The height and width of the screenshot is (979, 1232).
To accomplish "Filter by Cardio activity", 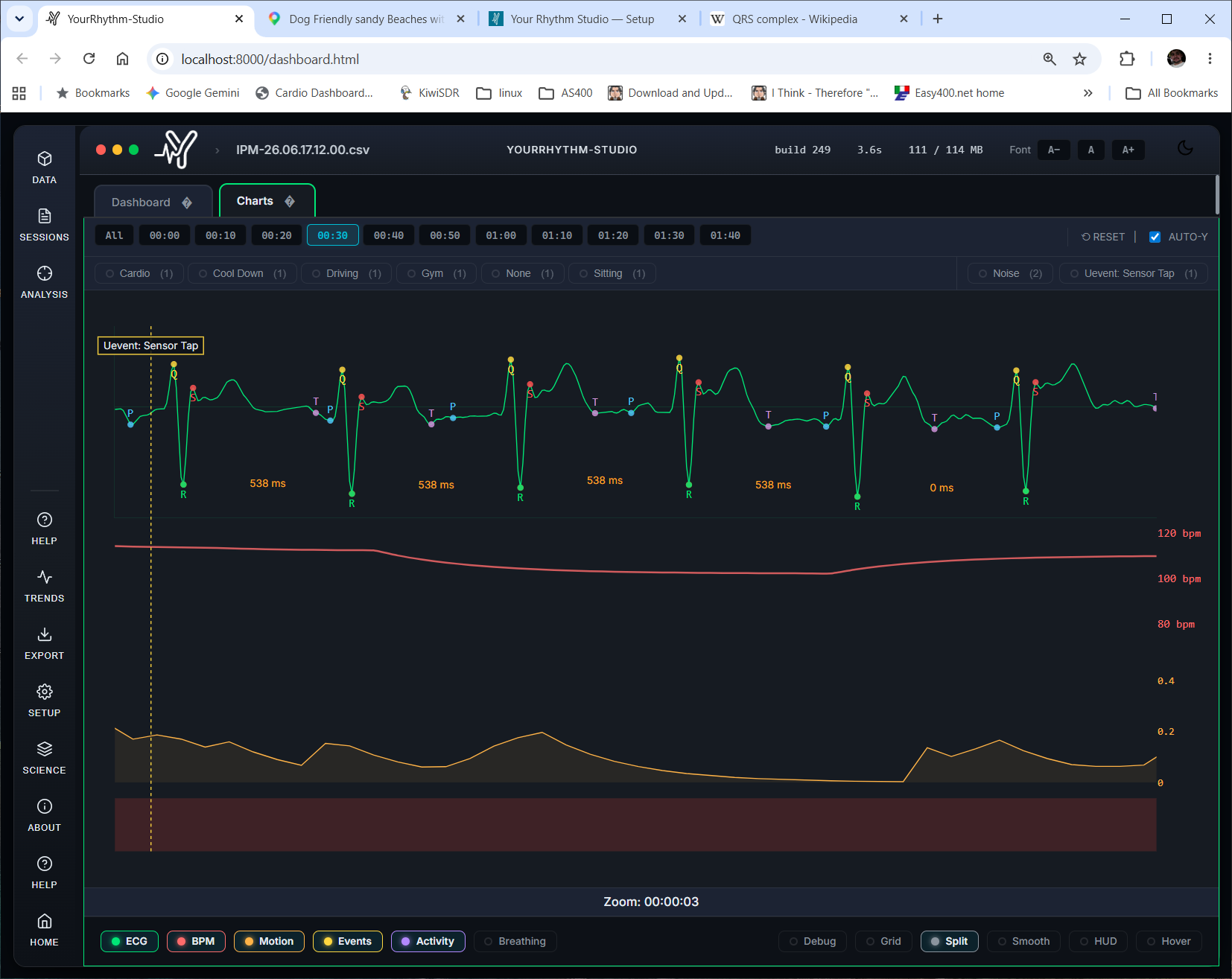I will 139,273.
